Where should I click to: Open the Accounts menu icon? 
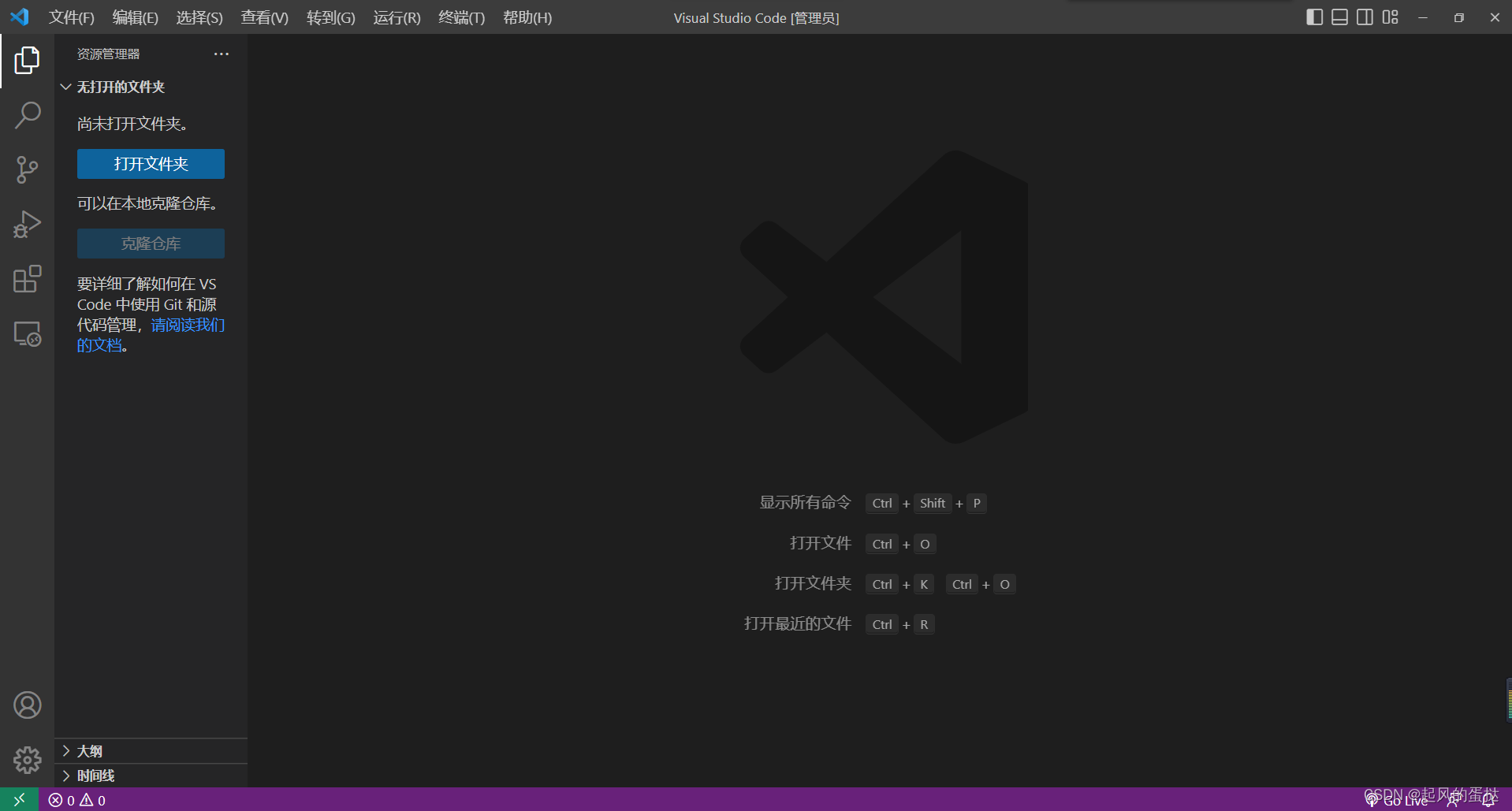pyautogui.click(x=27, y=705)
